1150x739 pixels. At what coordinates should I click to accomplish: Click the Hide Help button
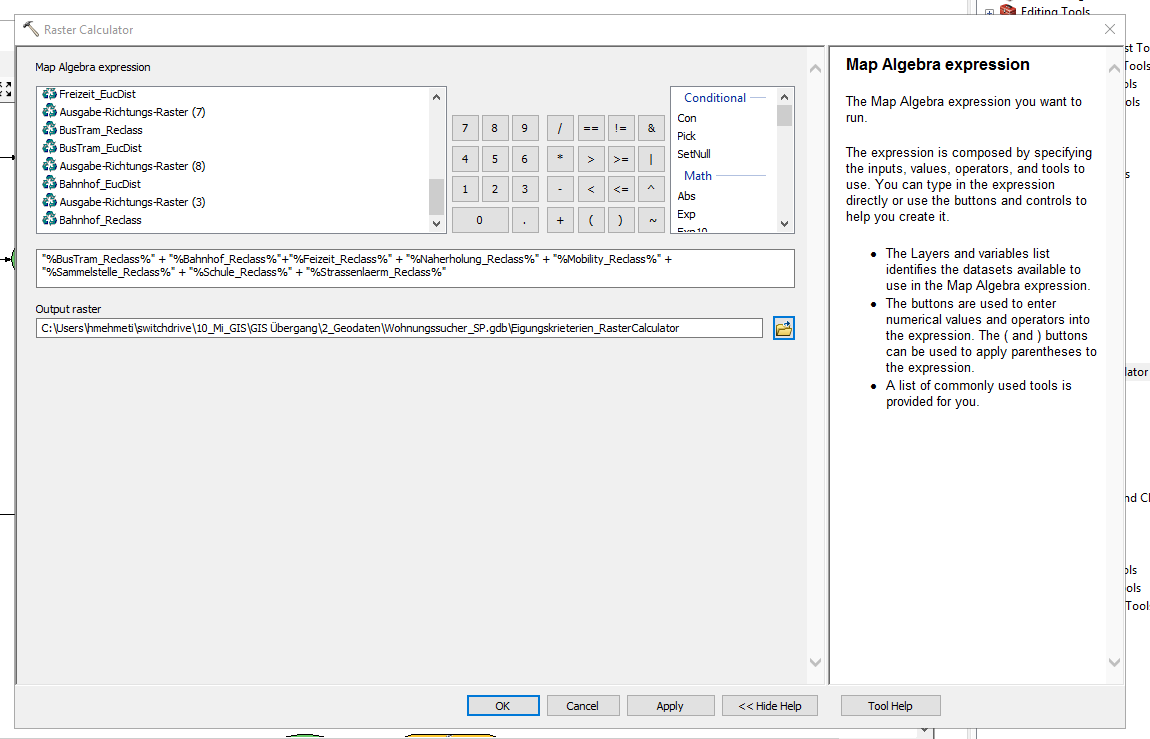769,706
